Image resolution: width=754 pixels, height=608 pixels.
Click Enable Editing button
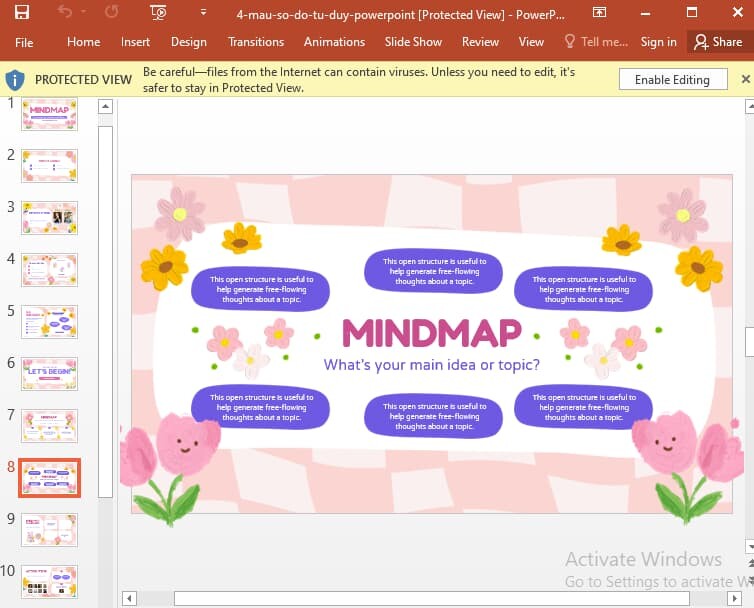pyautogui.click(x=673, y=79)
